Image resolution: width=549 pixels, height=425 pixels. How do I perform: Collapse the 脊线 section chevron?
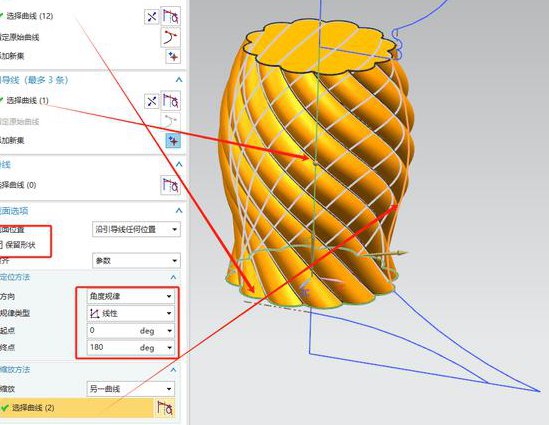pos(179,164)
